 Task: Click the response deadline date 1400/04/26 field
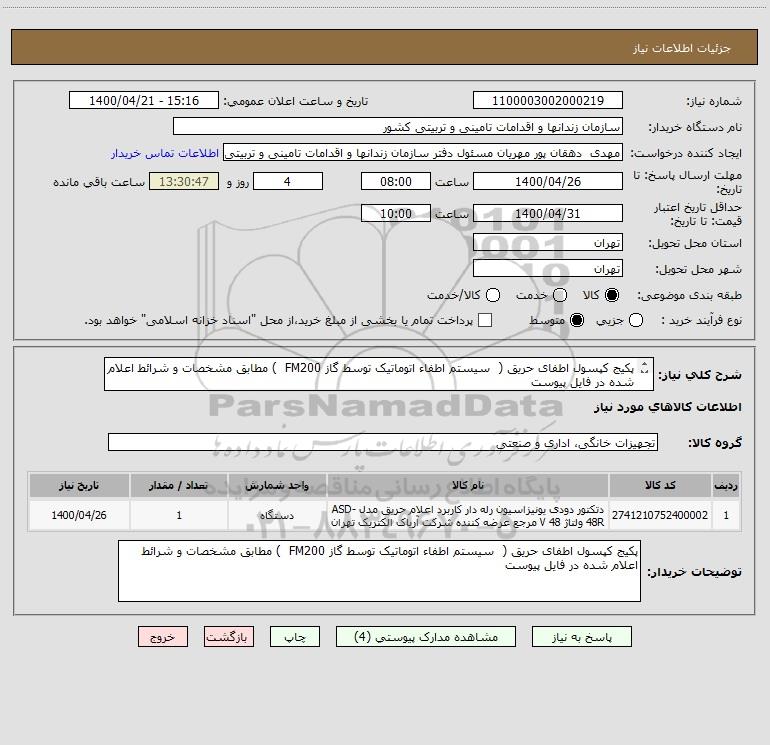coord(548,181)
